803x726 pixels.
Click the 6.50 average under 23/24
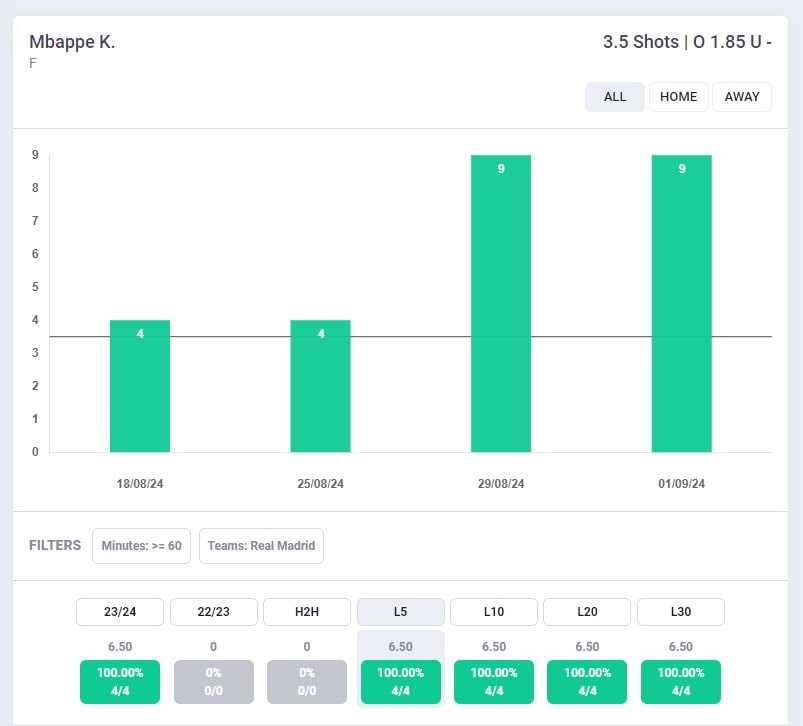120,647
